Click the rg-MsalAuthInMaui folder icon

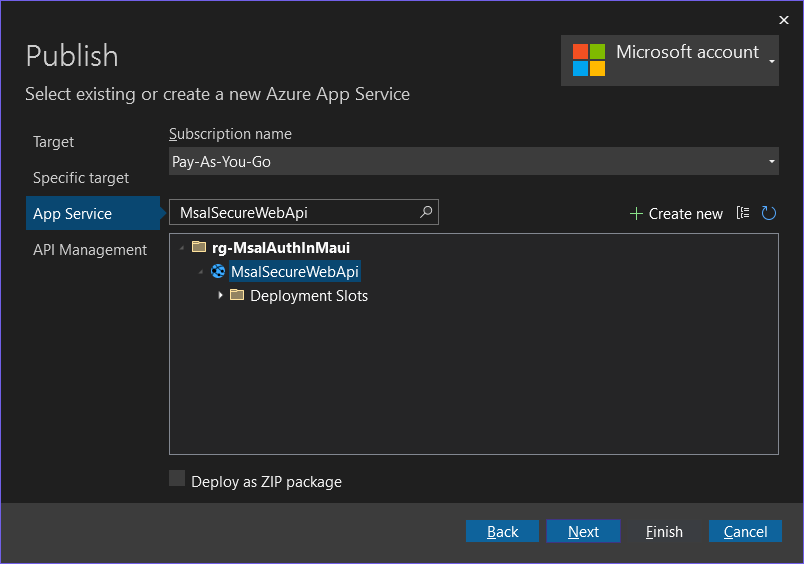coord(199,247)
